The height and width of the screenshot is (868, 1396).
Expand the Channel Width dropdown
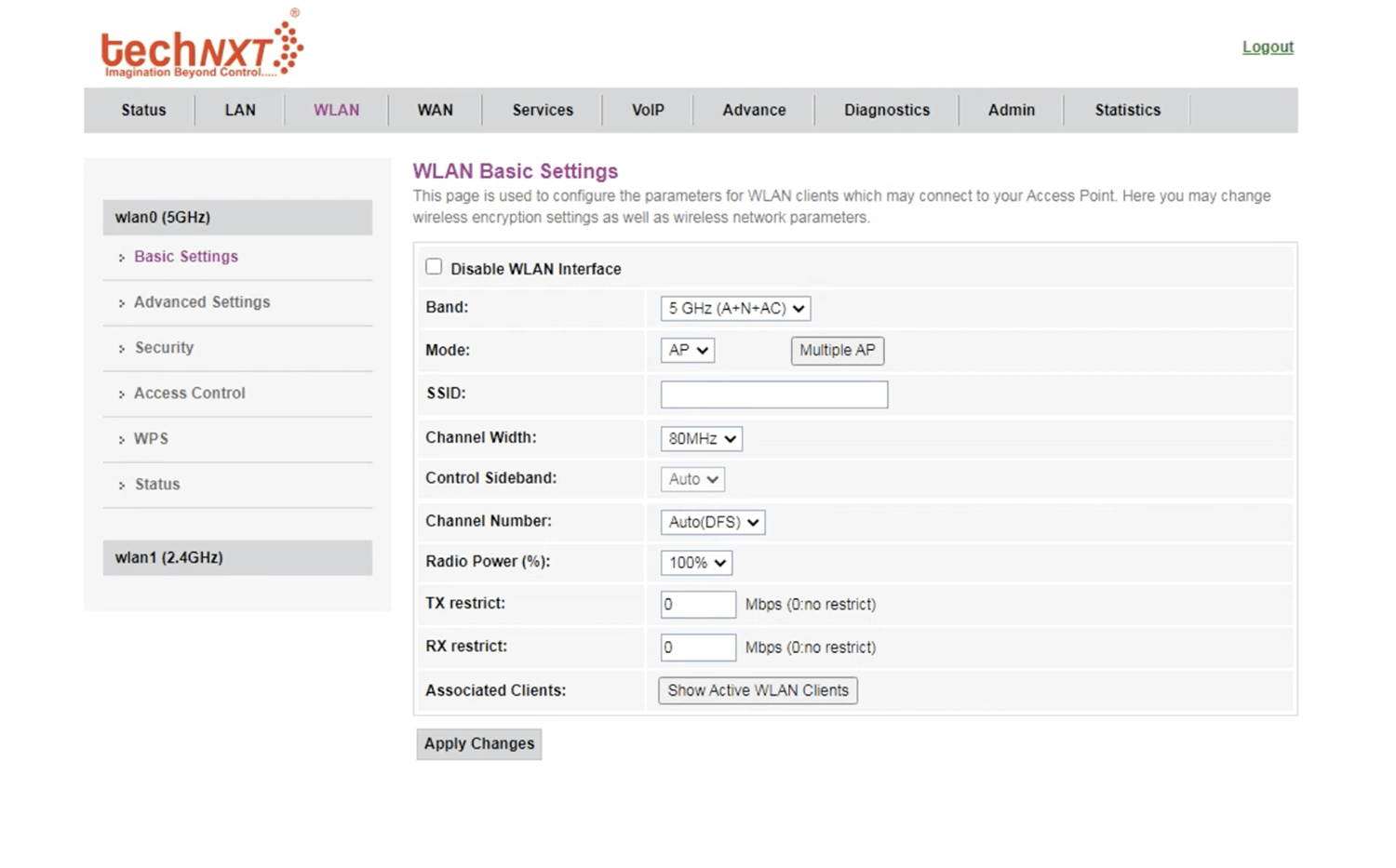(701, 438)
